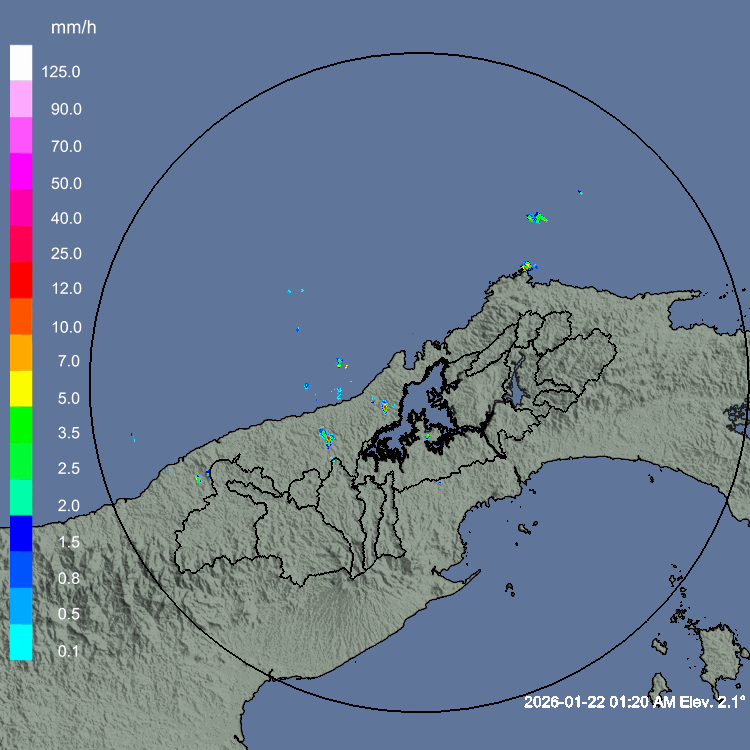Screen dimensions: 750x750
Task: Click the cyan 0.1 legend swatch
Action: coord(21,642)
